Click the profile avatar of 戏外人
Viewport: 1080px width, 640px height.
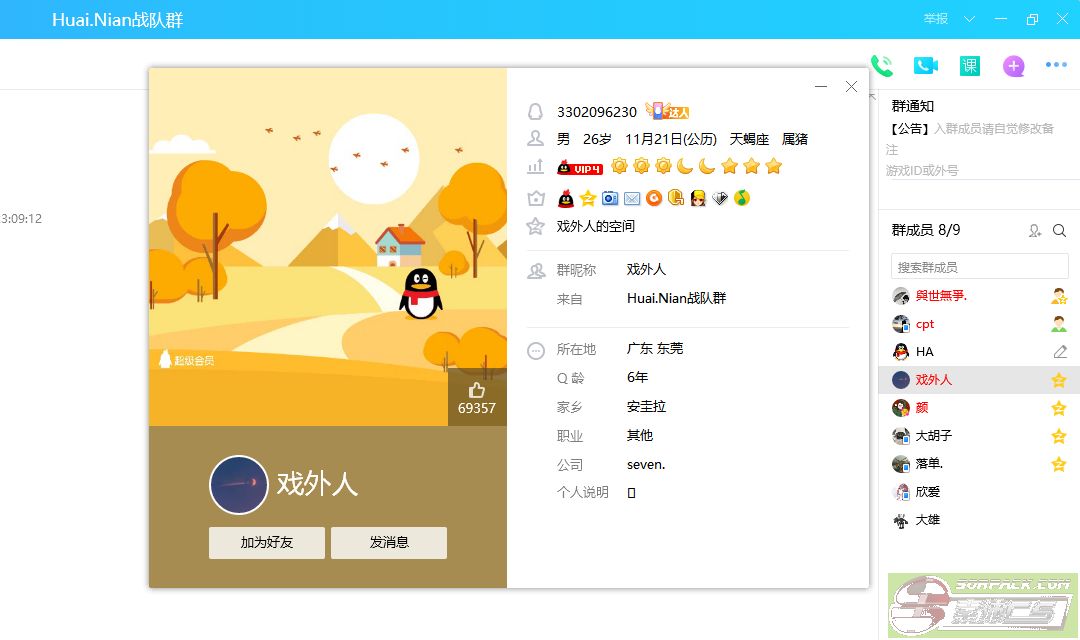[x=238, y=485]
